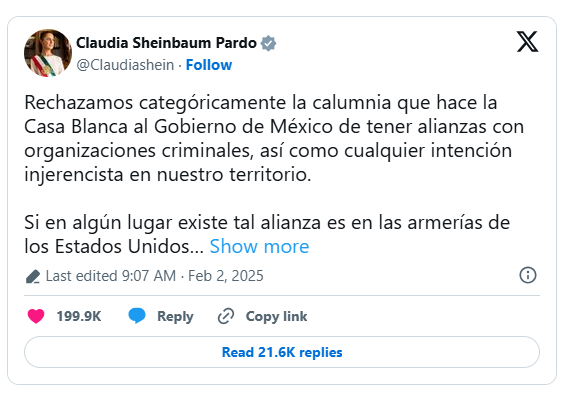Click the paragraph starting with Si en algún lugar
Screen dimensions: 563x393
click(x=267, y=234)
